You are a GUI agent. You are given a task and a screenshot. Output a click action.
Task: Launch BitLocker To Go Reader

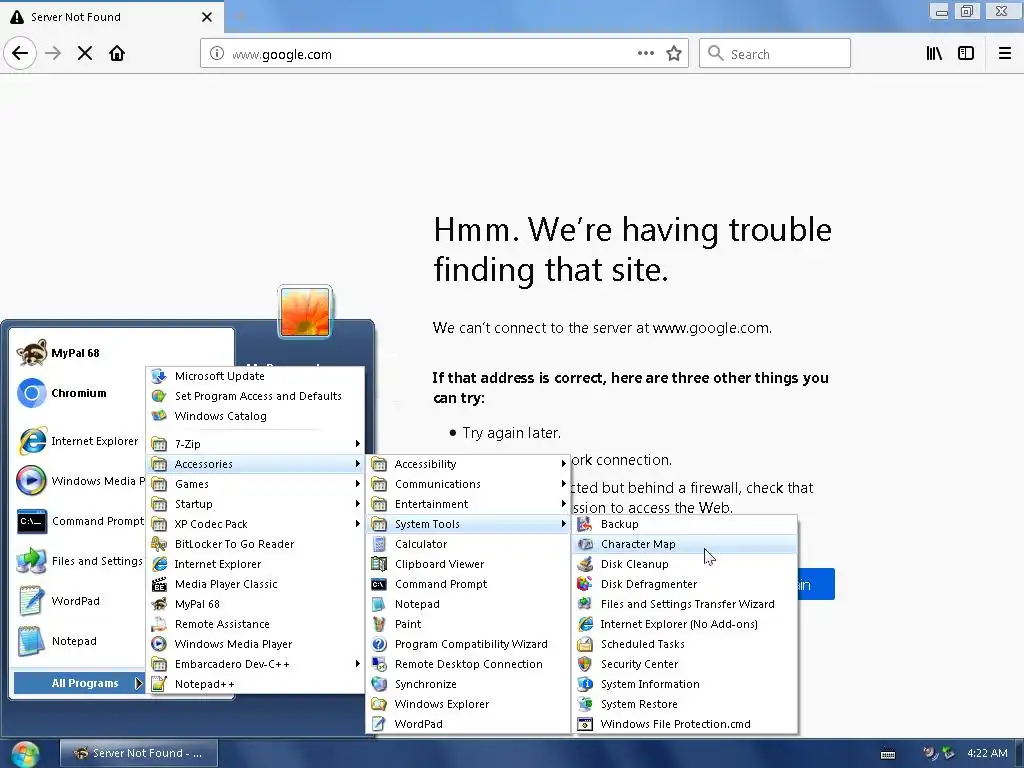tap(255, 544)
